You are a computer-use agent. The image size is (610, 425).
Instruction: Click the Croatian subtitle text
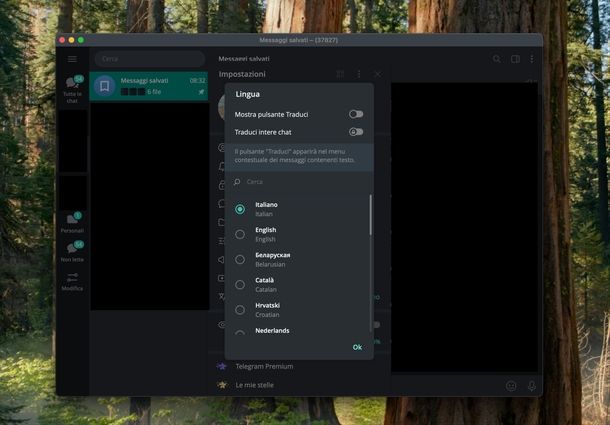[x=267, y=314]
